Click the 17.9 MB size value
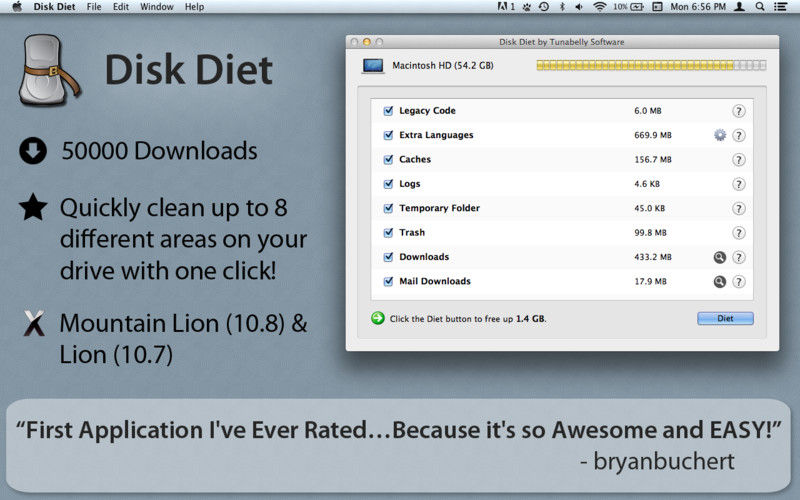 (x=650, y=282)
